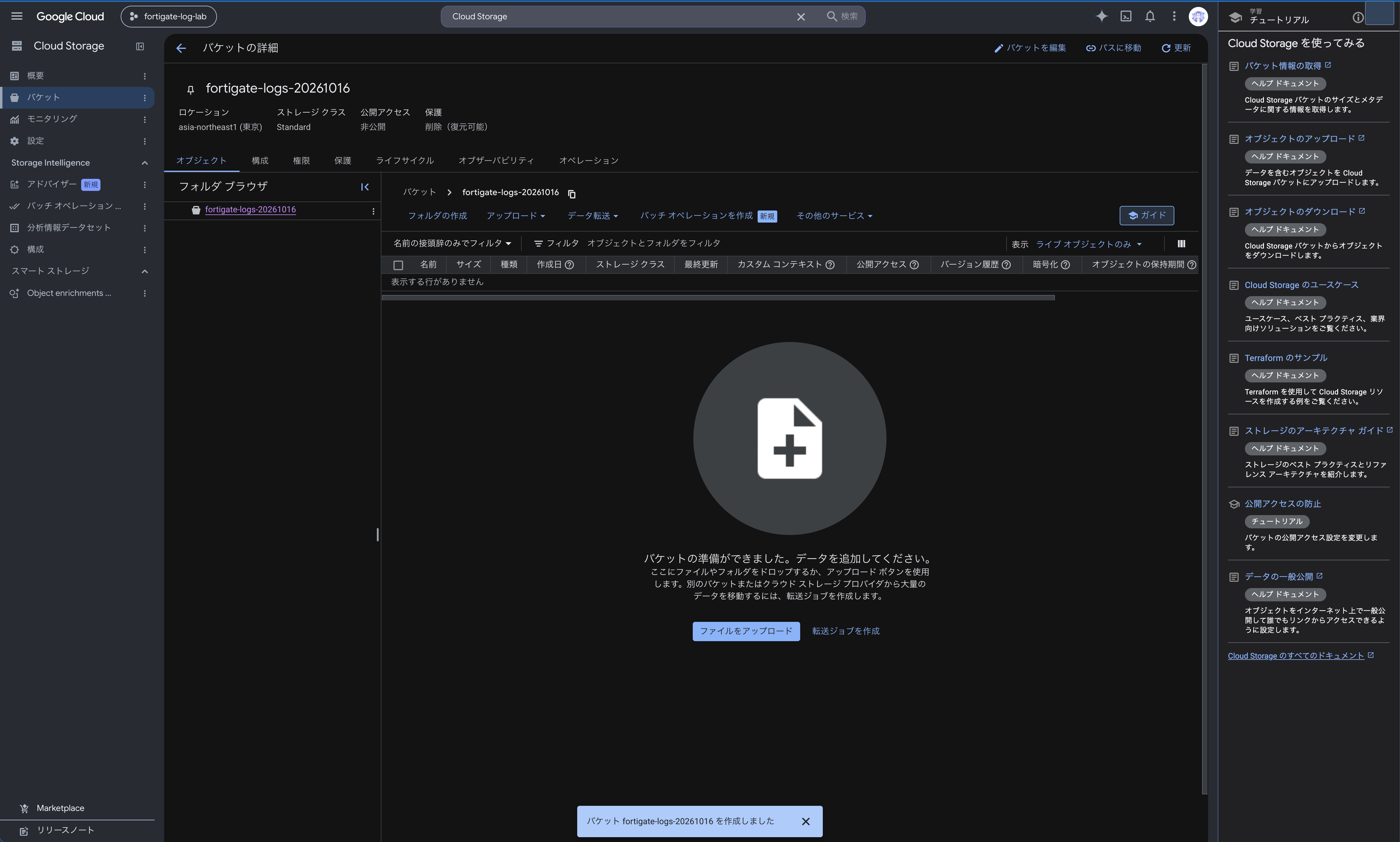Image resolution: width=1400 pixels, height=842 pixels.
Task: Open tutorial panel info icon
Action: [x=1357, y=17]
